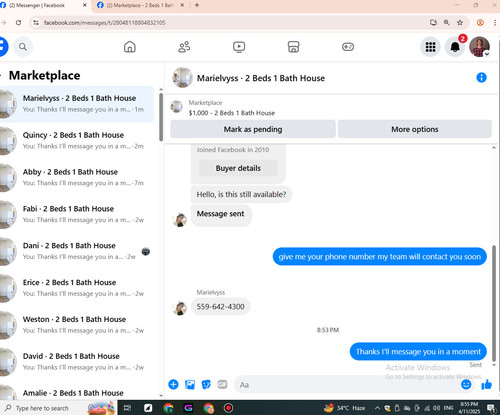The height and width of the screenshot is (415, 500).
Task: Click More options button
Action: 415,129
